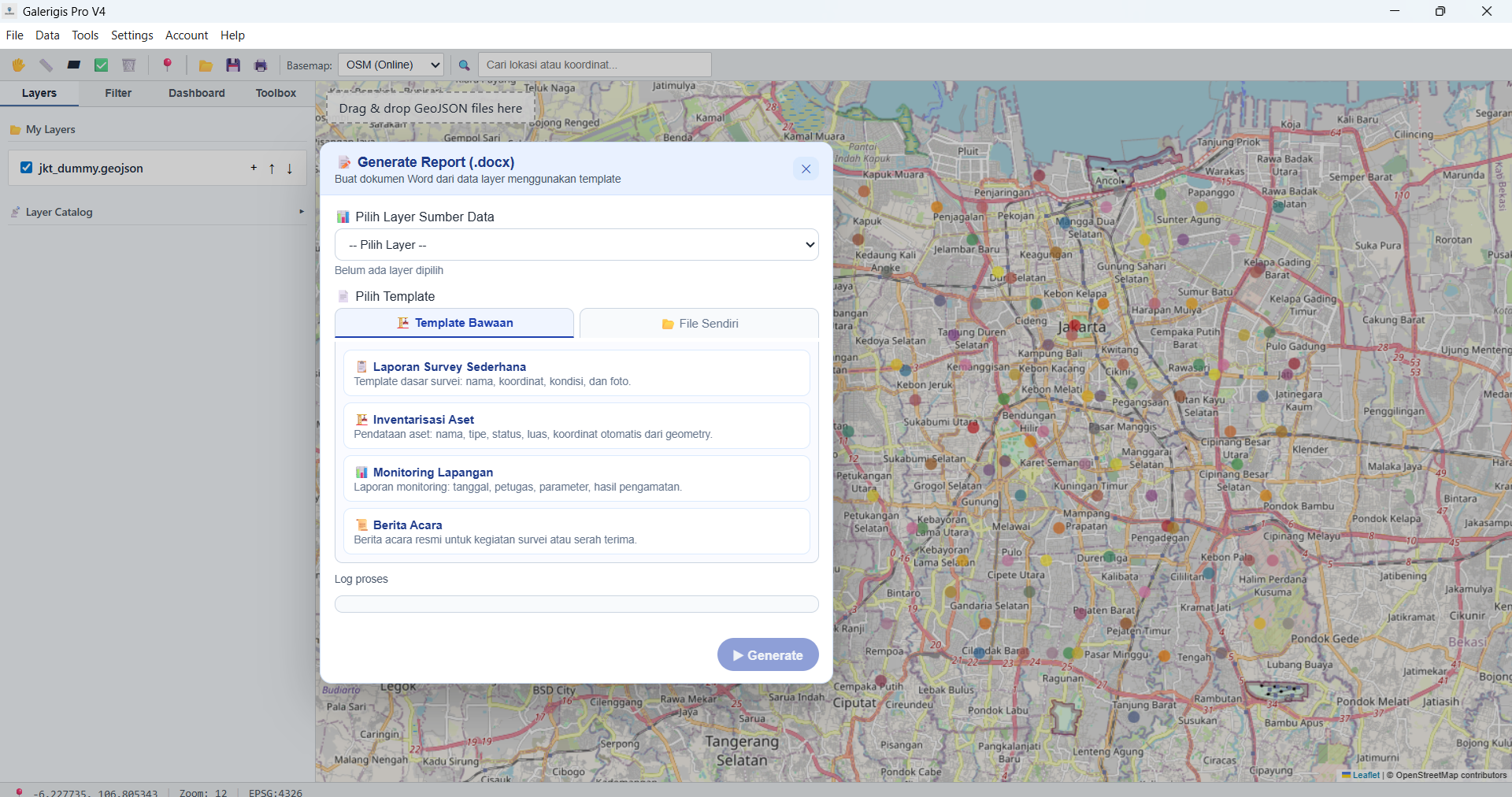This screenshot has width=1512, height=797.
Task: Open the Settings menu
Action: point(132,35)
